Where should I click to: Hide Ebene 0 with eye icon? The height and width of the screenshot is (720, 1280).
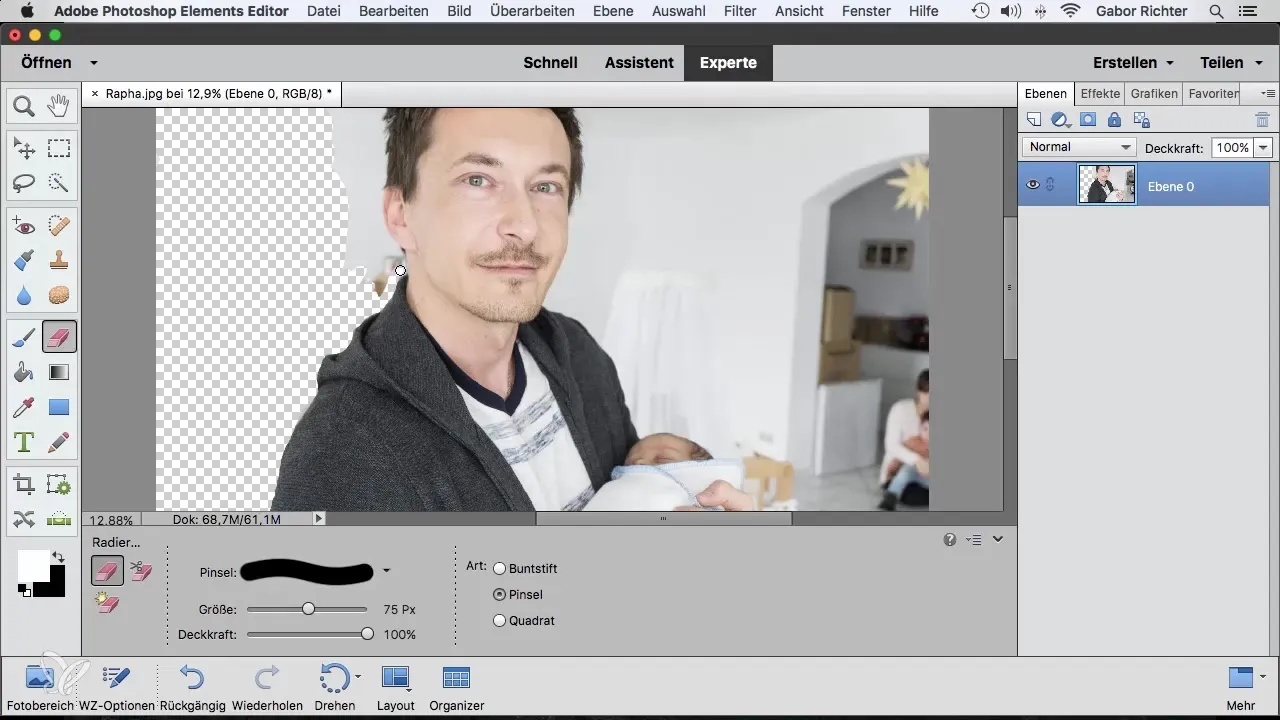click(x=1034, y=185)
